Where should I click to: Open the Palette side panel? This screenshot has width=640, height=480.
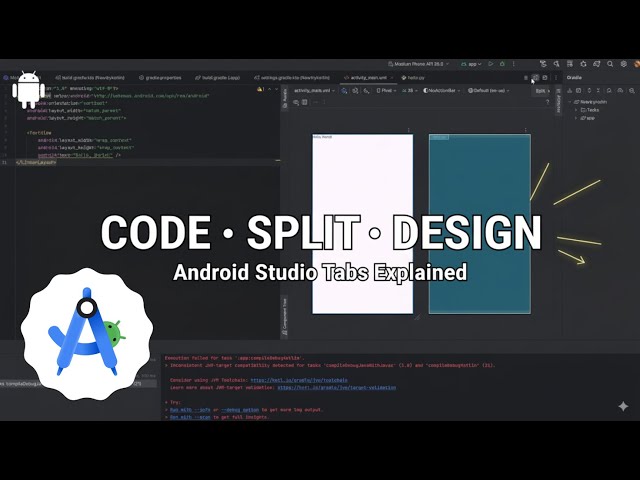click(285, 98)
